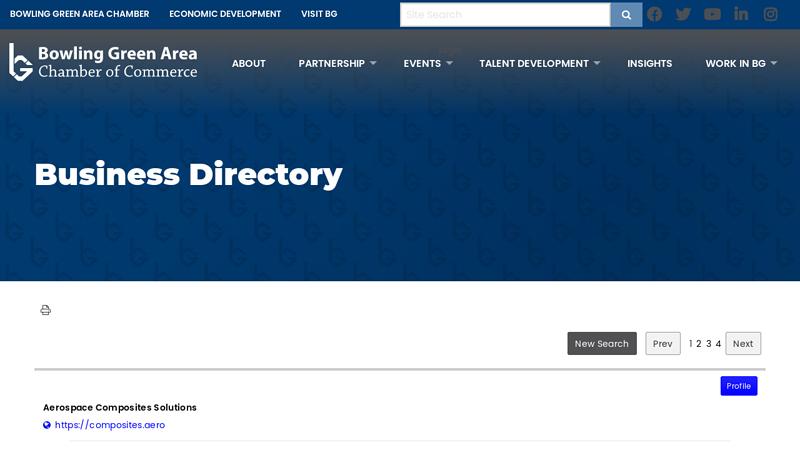
Task: Expand the Work in BG dropdown
Action: click(741, 63)
